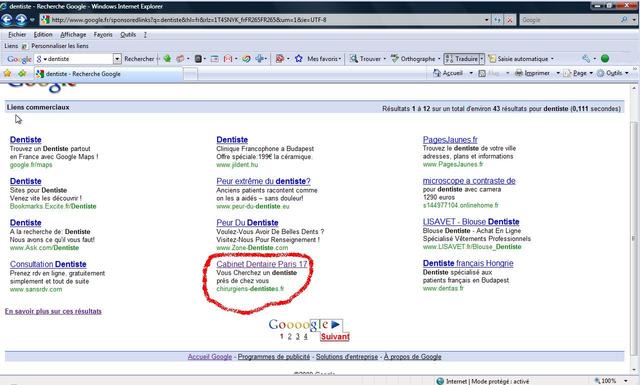Click the Trouver binoculars icon
The height and width of the screenshot is (385, 640).
coord(353,59)
